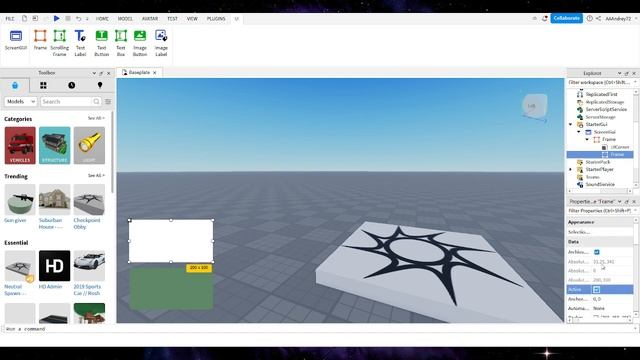This screenshot has height=360, width=640.
Task: Open the Properties panel options dropdown
Action: click(620, 202)
